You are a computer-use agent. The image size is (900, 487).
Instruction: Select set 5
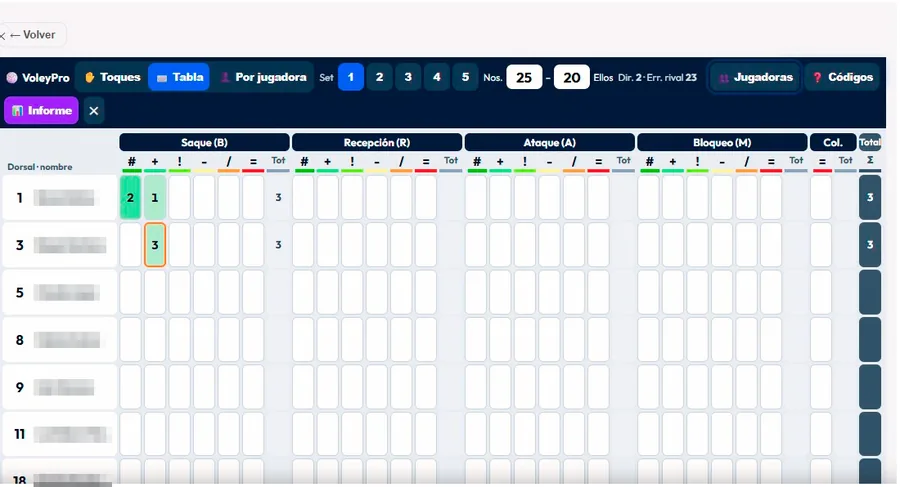tap(465, 77)
